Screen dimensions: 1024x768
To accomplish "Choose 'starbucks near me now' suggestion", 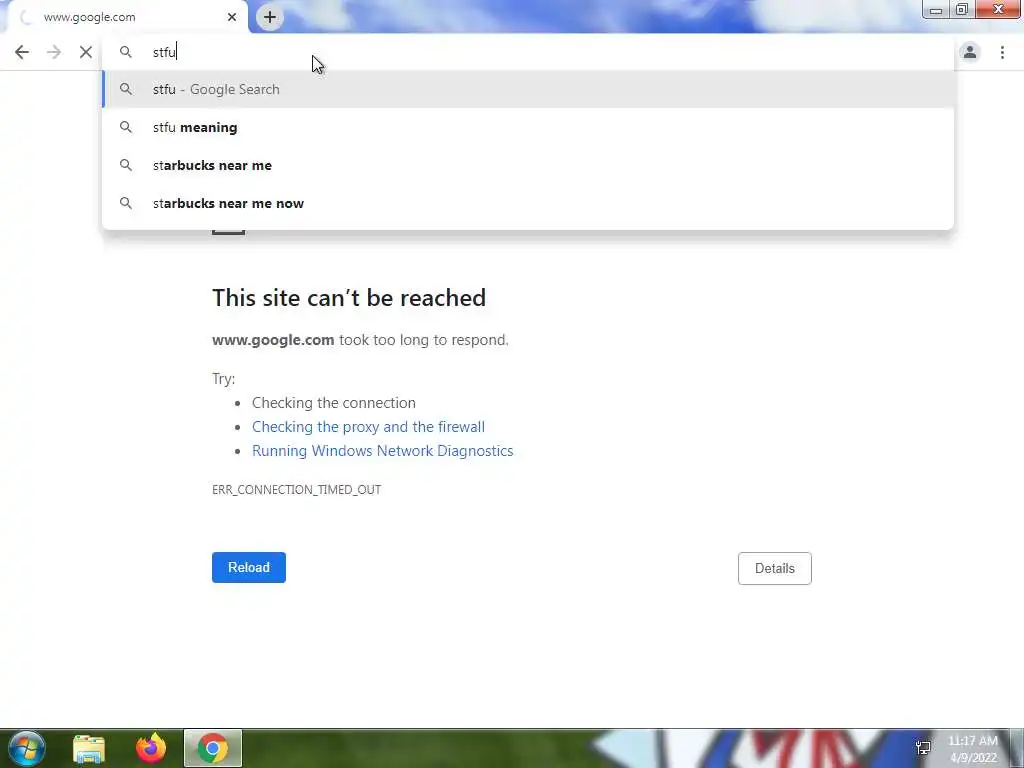I will point(528,203).
